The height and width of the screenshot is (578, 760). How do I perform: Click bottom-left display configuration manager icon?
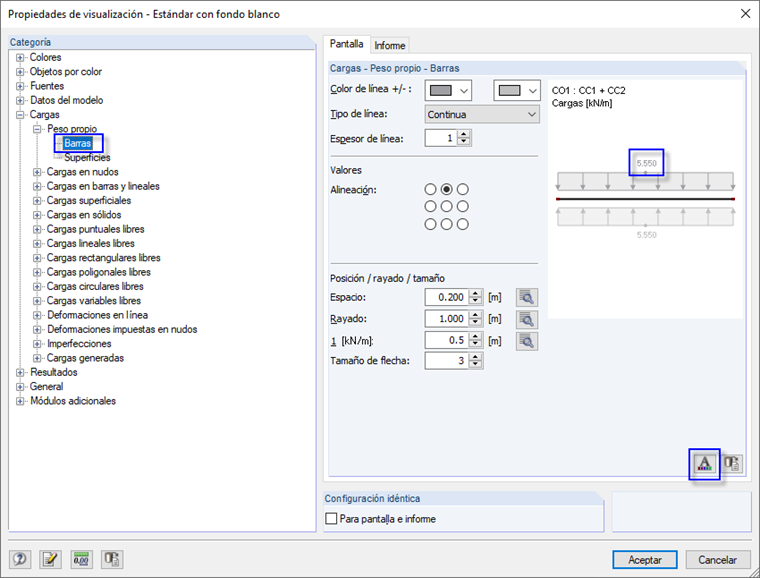click(x=112, y=559)
